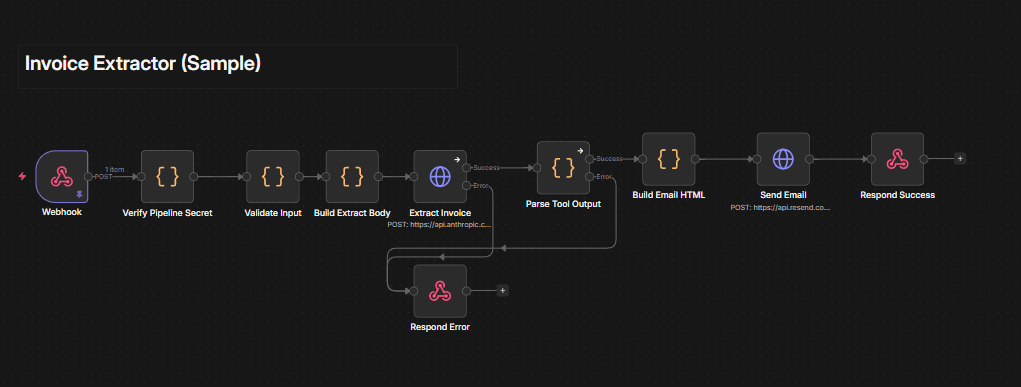Add a node after Respond Success
This screenshot has height=387, width=1021.
(960, 158)
